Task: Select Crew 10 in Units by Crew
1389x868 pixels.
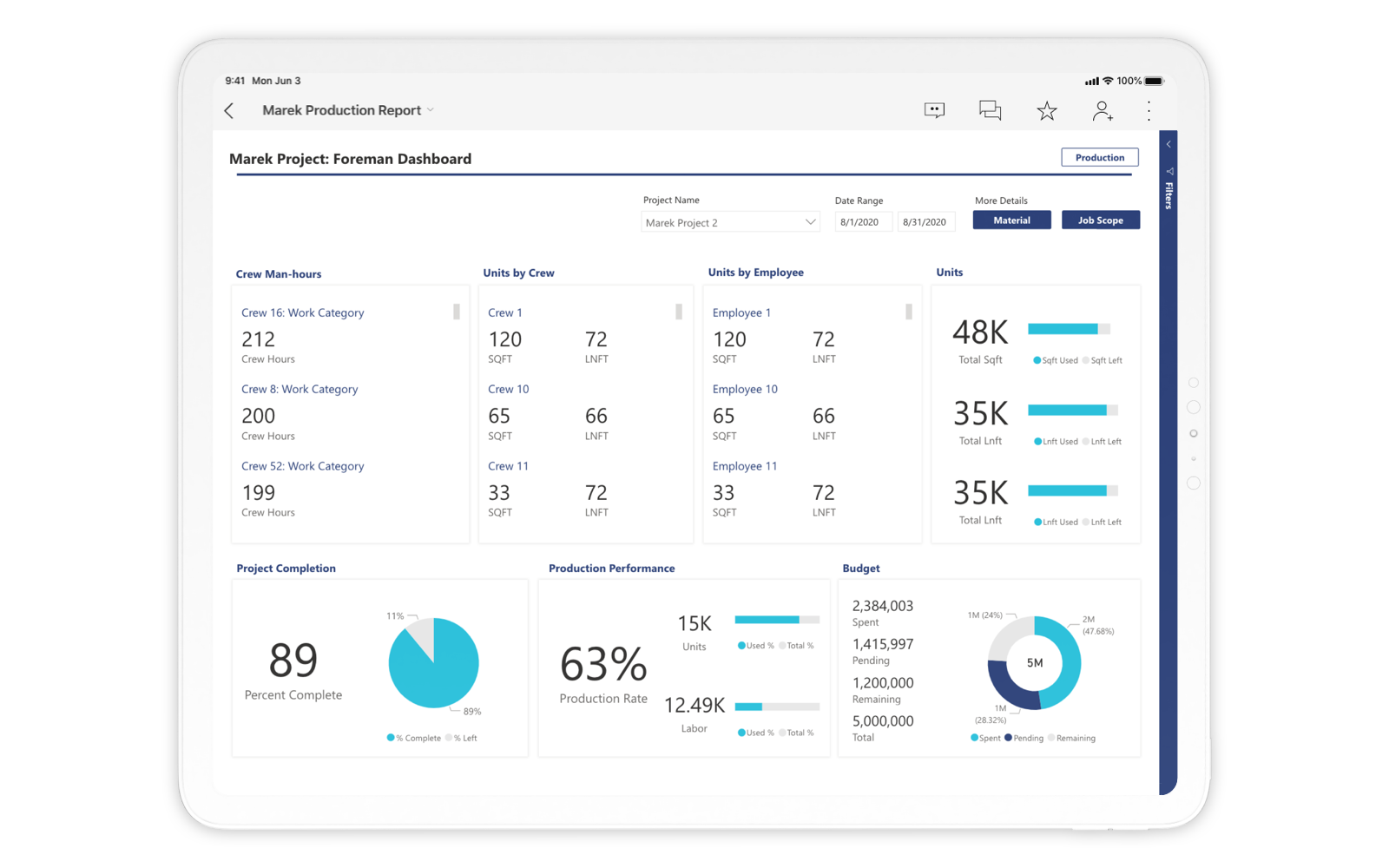Action: 508,389
